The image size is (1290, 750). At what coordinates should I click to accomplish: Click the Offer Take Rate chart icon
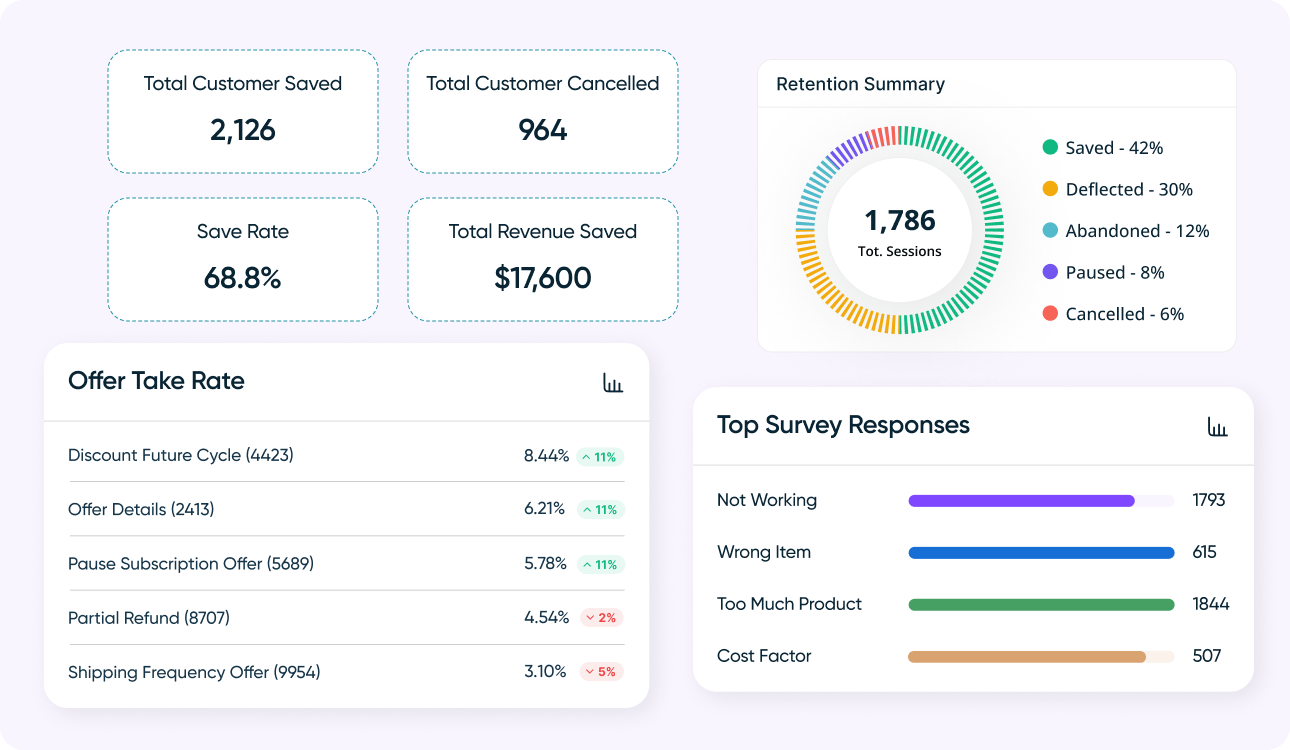click(x=613, y=382)
